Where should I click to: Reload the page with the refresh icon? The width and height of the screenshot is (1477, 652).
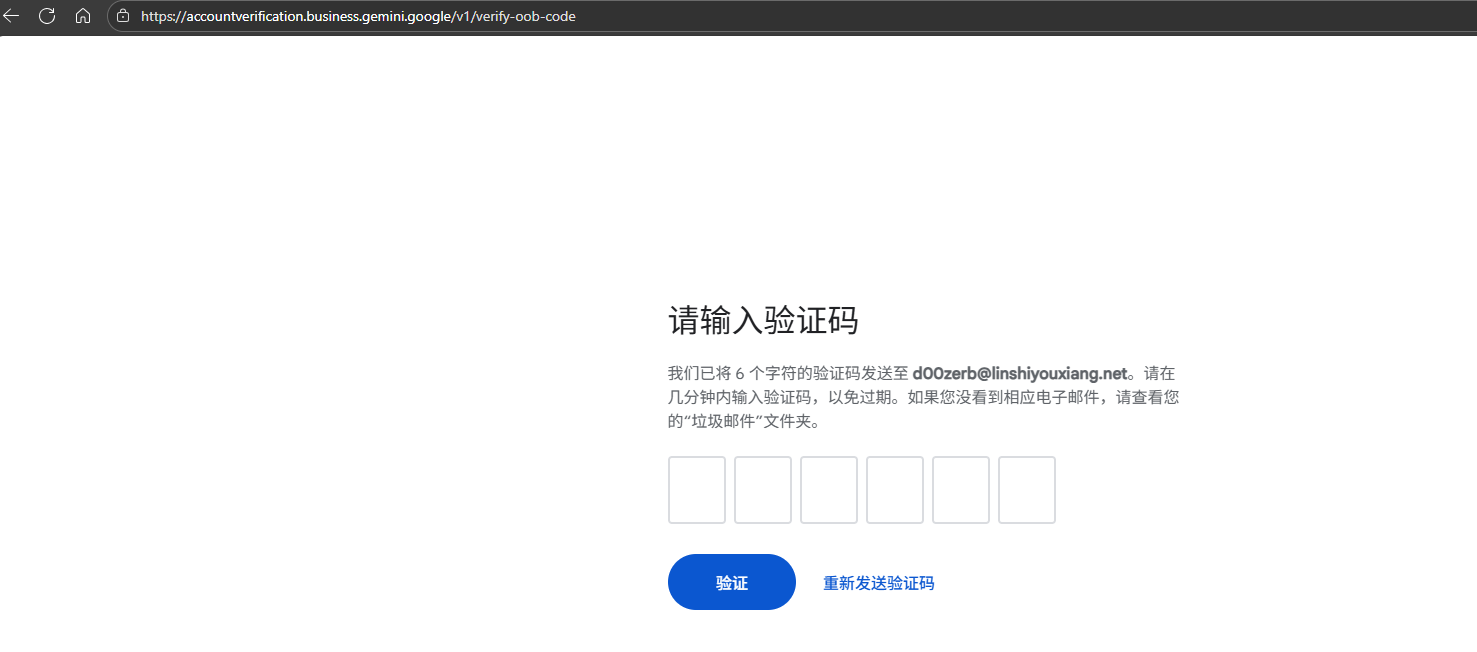(x=47, y=16)
